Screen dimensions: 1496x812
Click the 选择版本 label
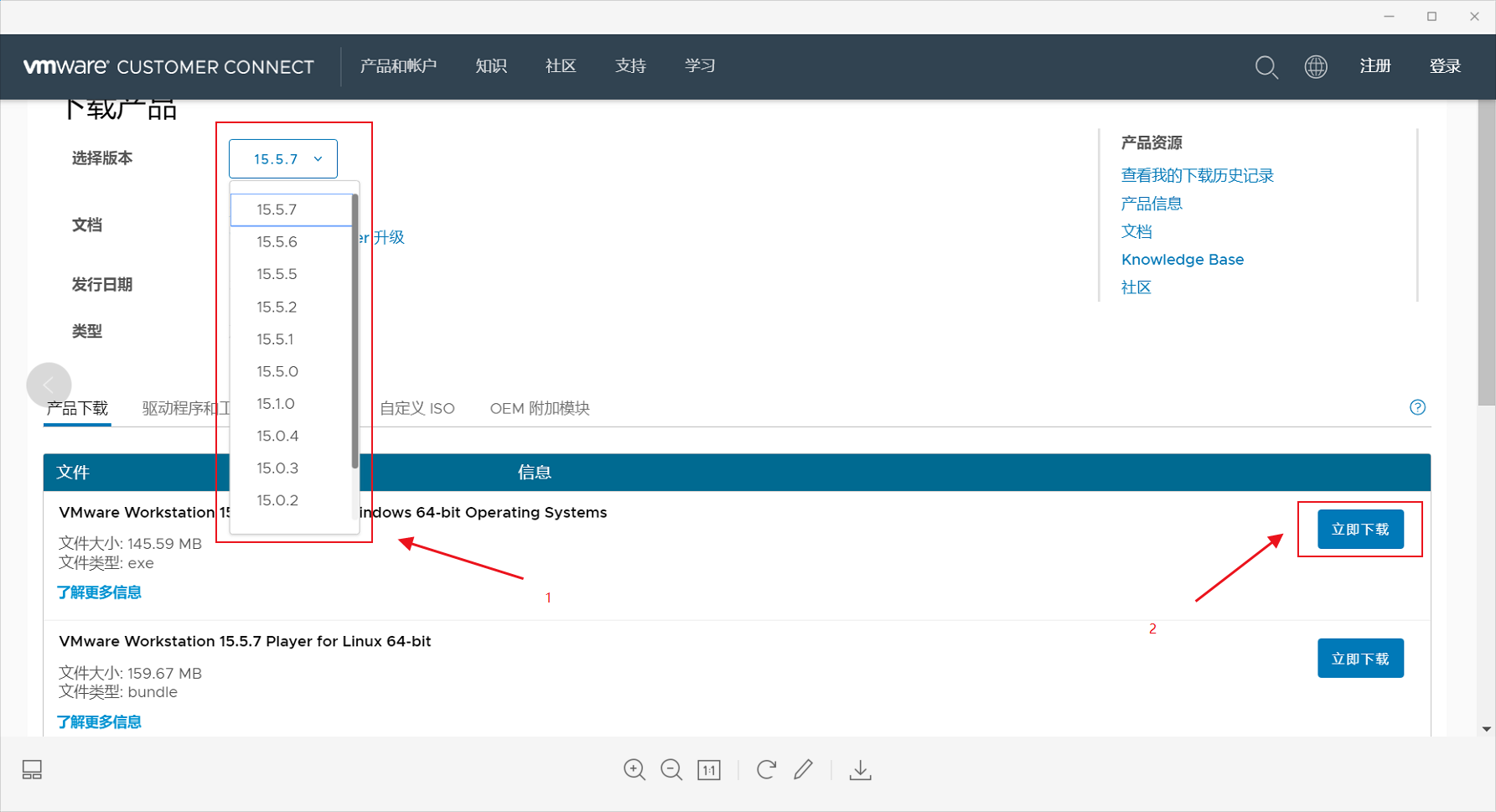(x=102, y=158)
